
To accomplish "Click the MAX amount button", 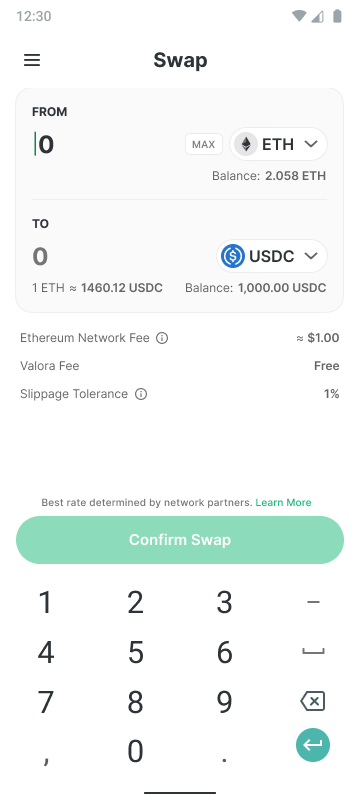I will 203,144.
